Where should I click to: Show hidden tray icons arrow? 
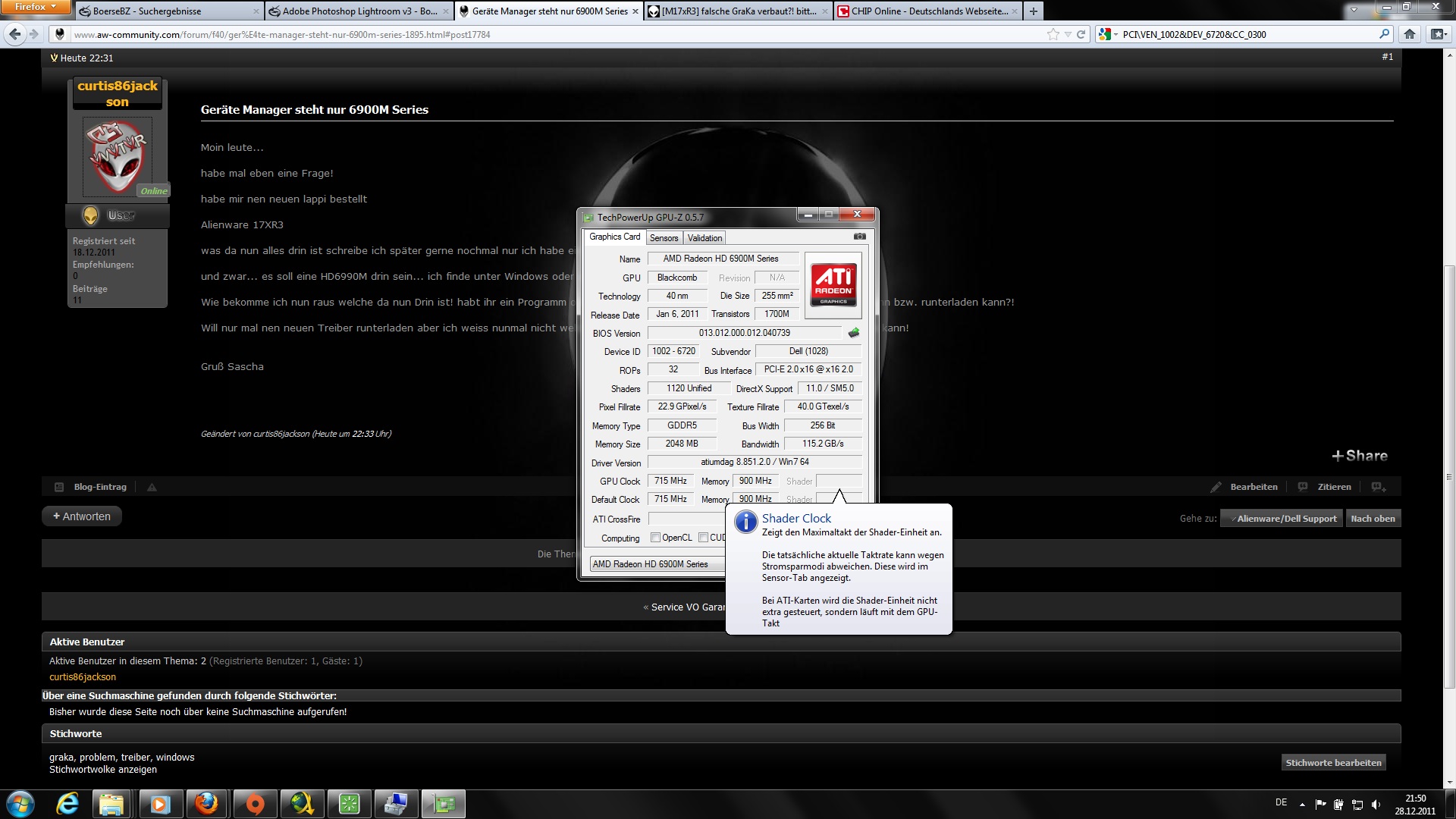pyautogui.click(x=1302, y=805)
